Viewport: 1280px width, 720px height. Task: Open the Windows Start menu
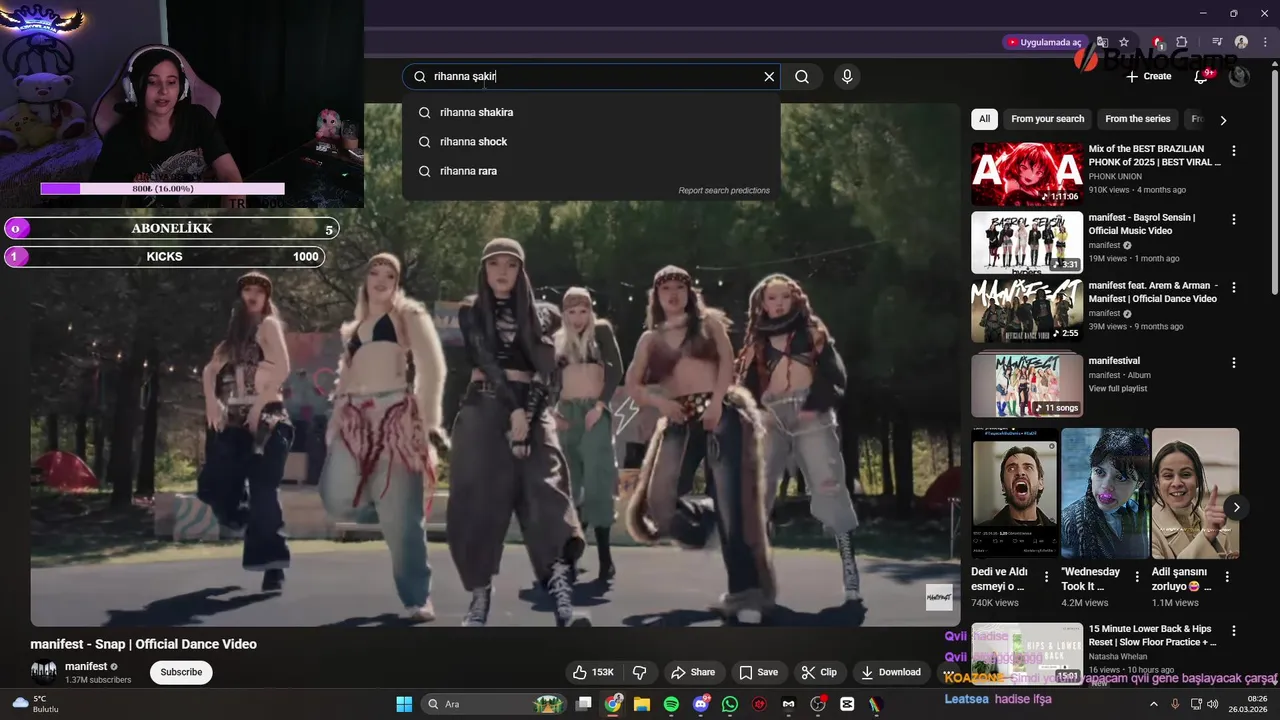[404, 704]
